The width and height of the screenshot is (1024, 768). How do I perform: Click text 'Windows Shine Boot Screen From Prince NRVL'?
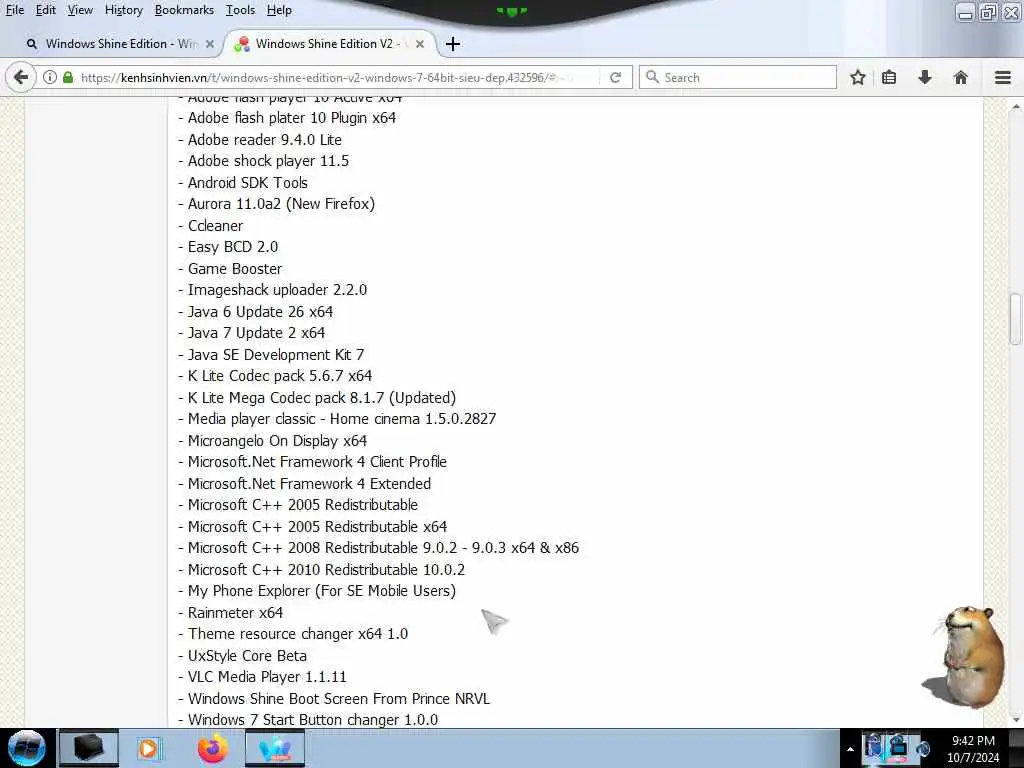338,699
